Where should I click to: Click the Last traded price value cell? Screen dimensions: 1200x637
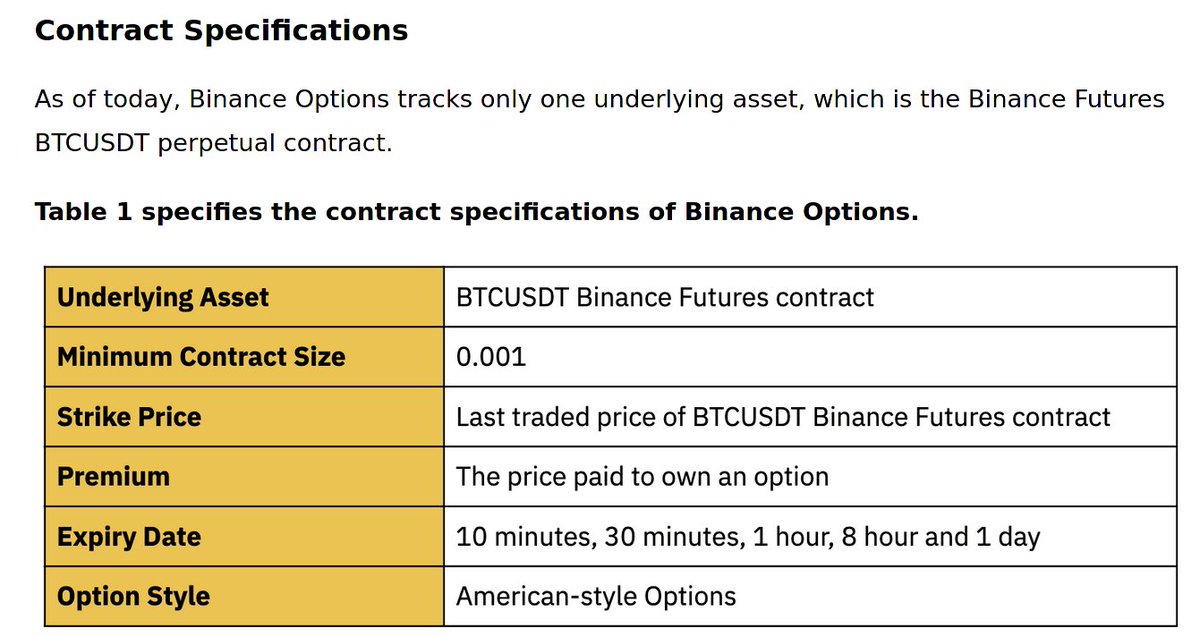coord(810,417)
